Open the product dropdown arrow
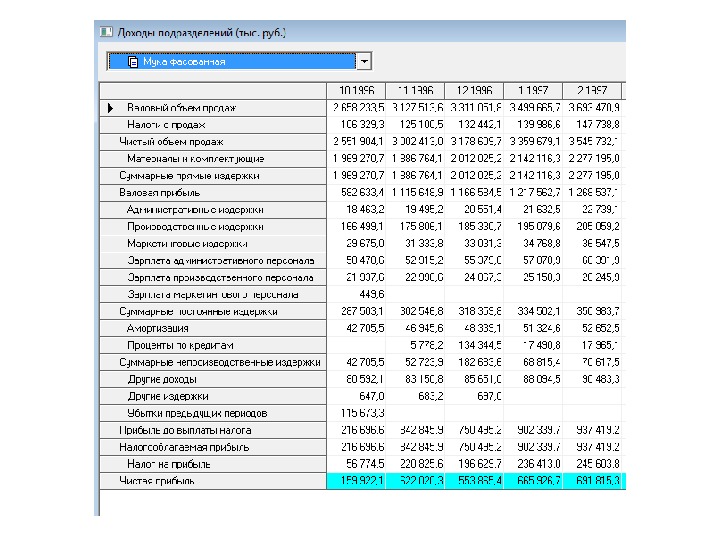The image size is (720, 540). [364, 62]
